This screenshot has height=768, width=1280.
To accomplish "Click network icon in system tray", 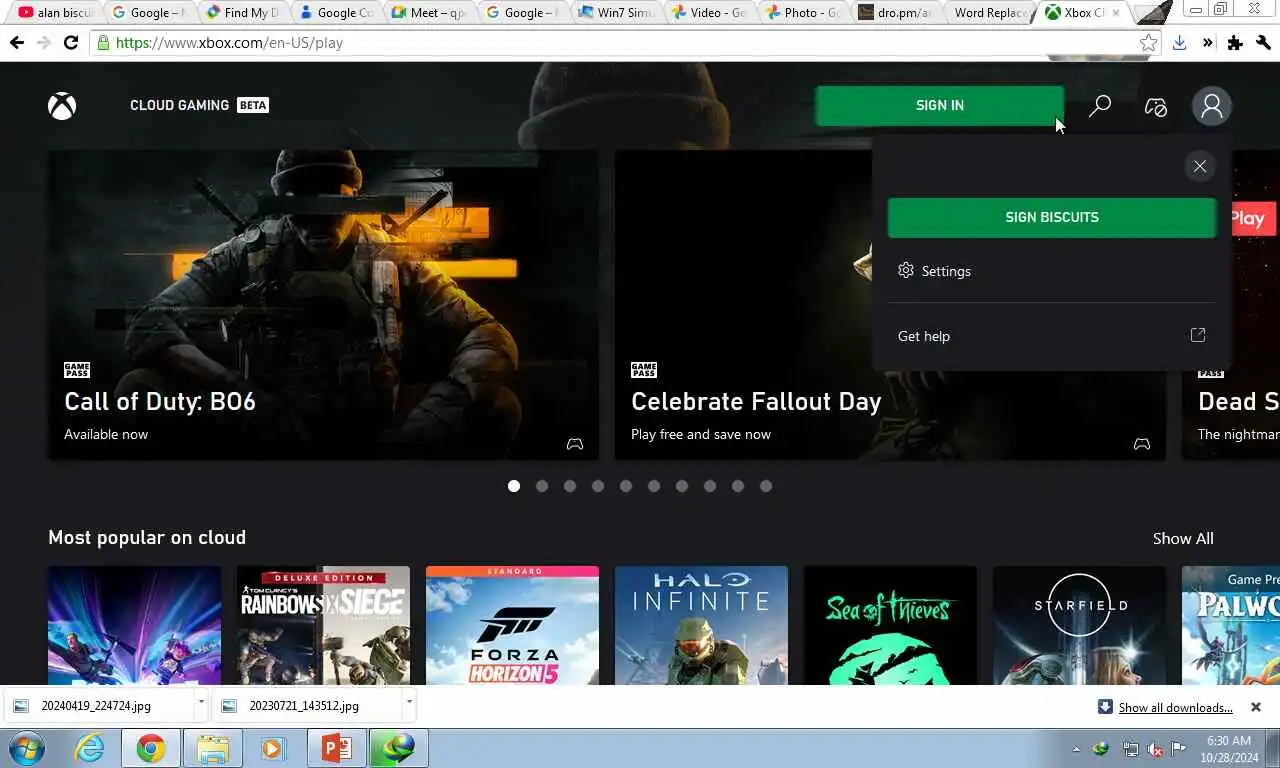I will tap(1130, 749).
